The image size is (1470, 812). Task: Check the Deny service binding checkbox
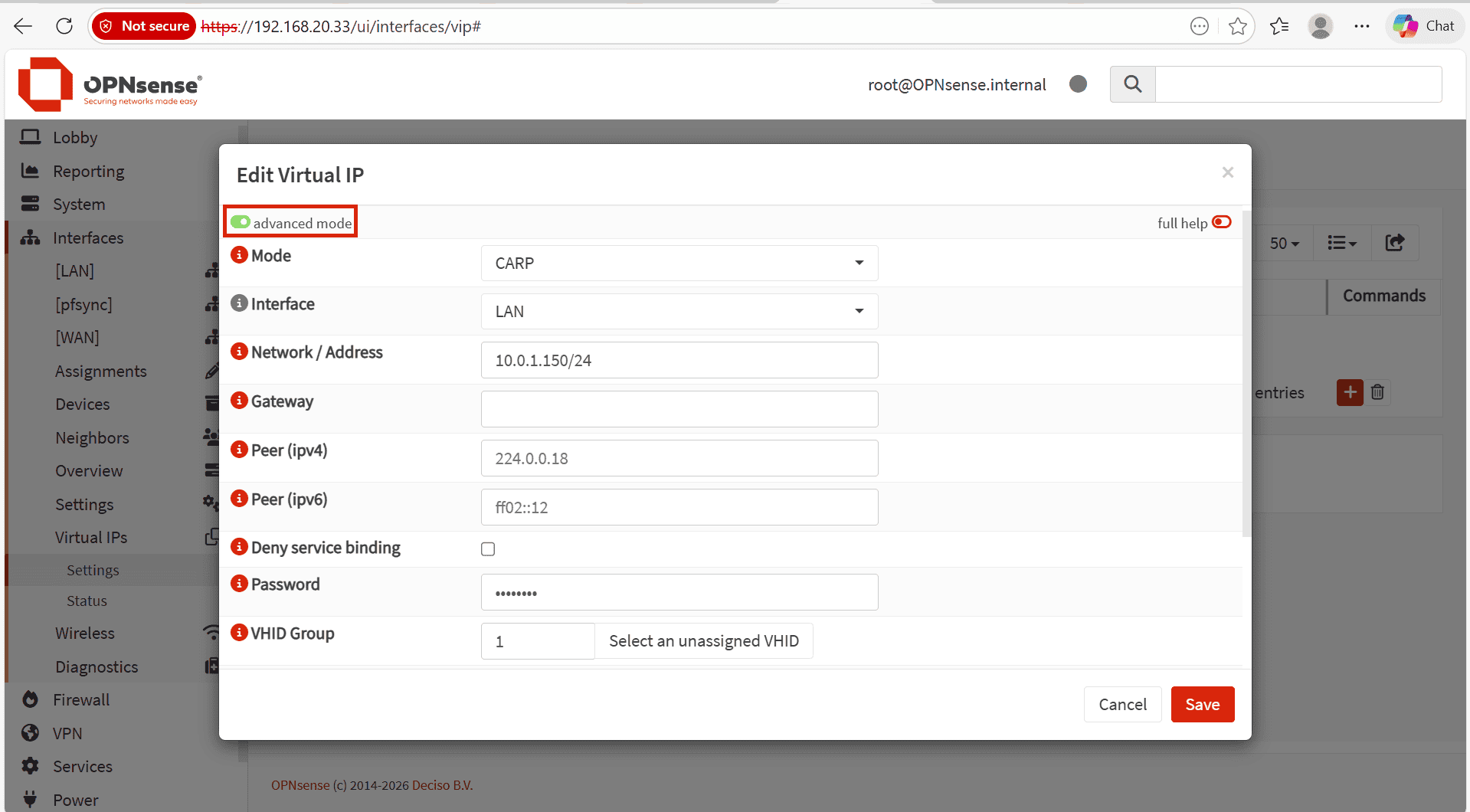[x=488, y=549]
